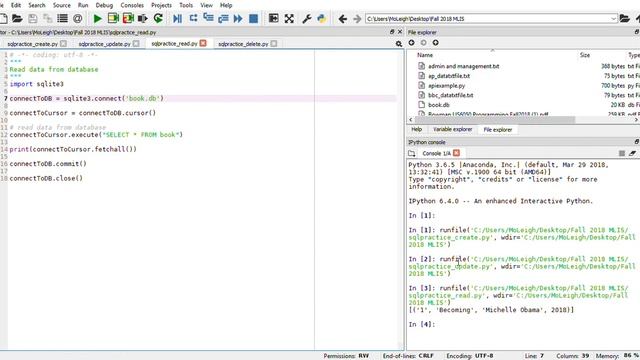Close the sqlpractice_create.py tab
Screen dimensions: 640x360
point(63,43)
